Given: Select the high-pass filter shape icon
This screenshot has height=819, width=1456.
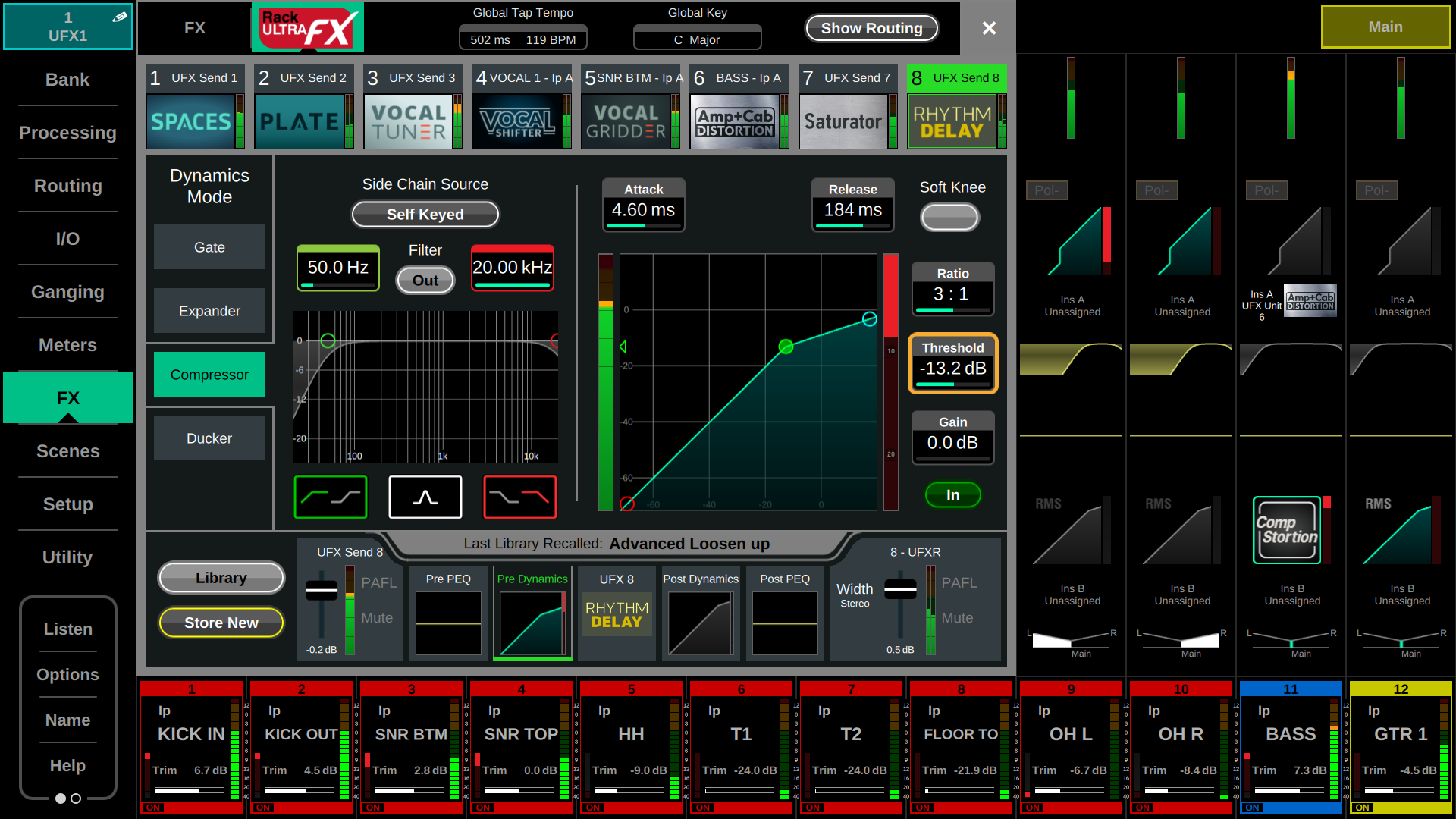Looking at the screenshot, I should 331,497.
